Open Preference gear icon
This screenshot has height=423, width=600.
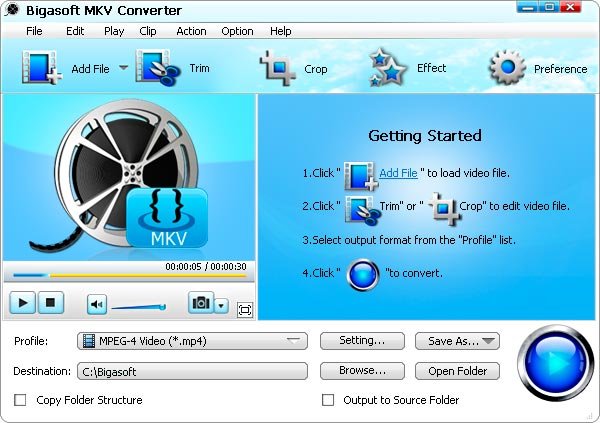(x=507, y=68)
